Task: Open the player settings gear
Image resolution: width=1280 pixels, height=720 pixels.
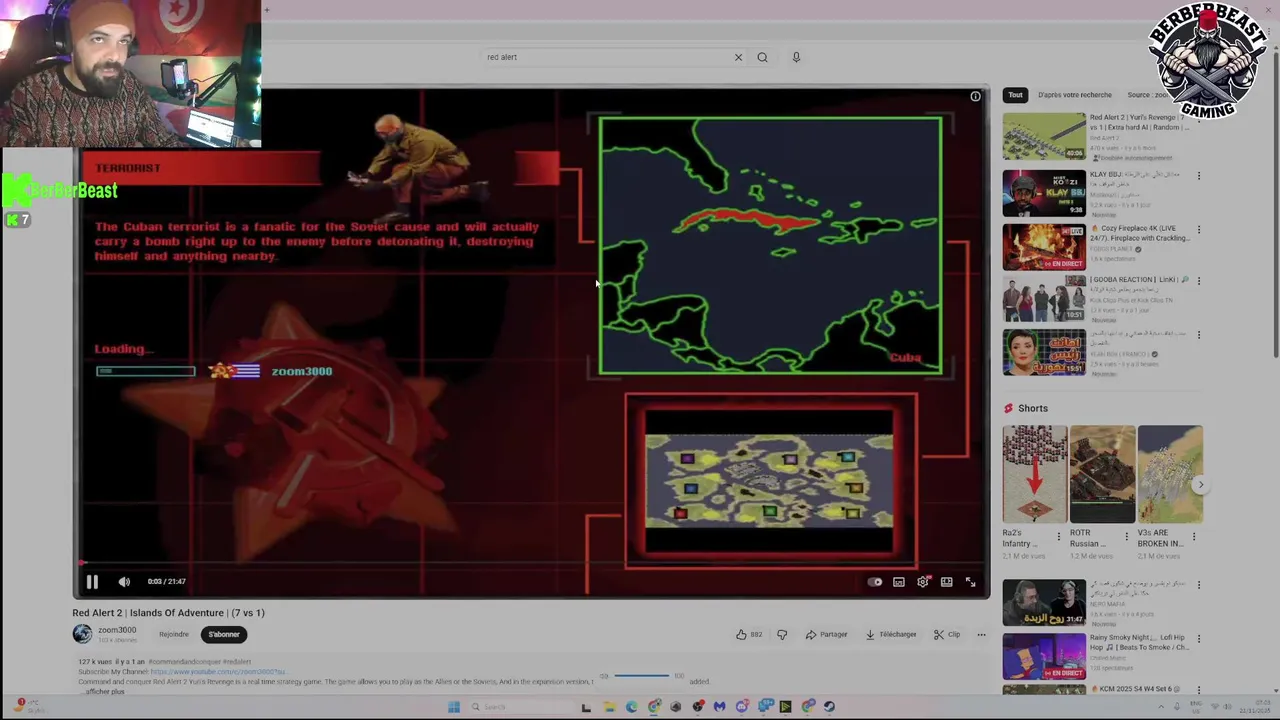Action: tap(923, 582)
